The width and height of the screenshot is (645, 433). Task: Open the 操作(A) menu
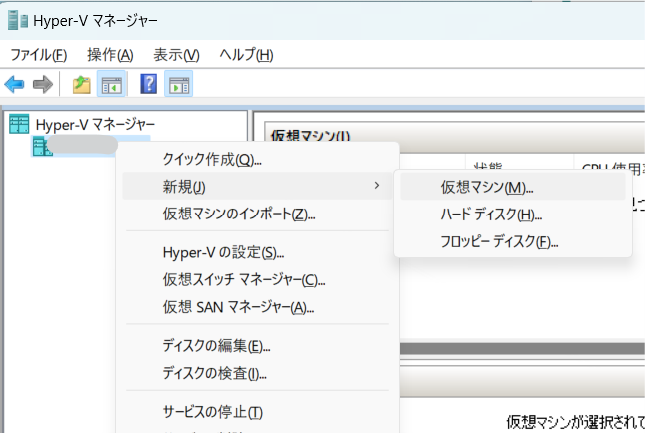tap(110, 55)
